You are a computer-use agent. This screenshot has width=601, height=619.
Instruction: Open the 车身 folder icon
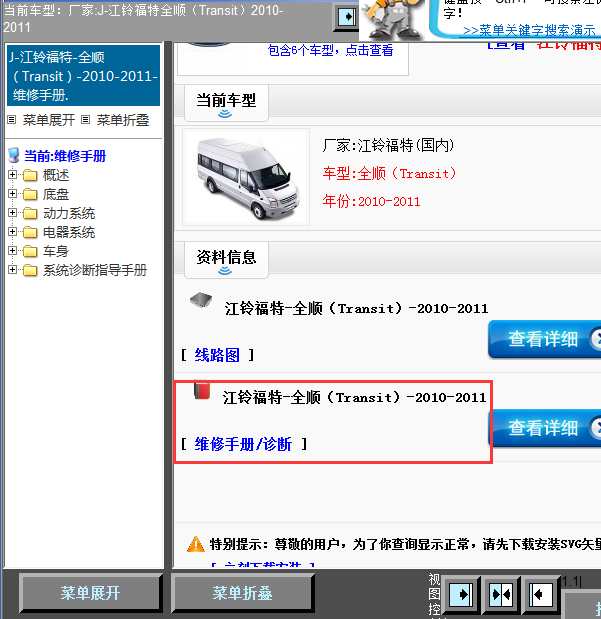[x=30, y=251]
